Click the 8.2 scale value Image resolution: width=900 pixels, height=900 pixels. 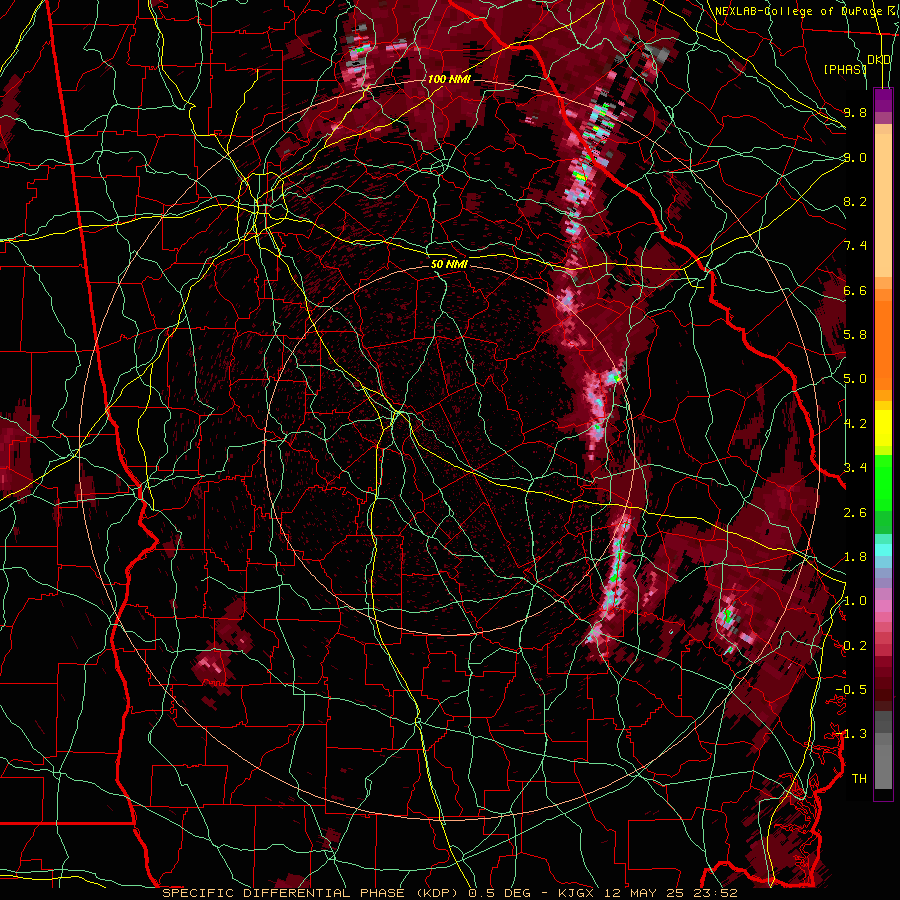(x=855, y=201)
